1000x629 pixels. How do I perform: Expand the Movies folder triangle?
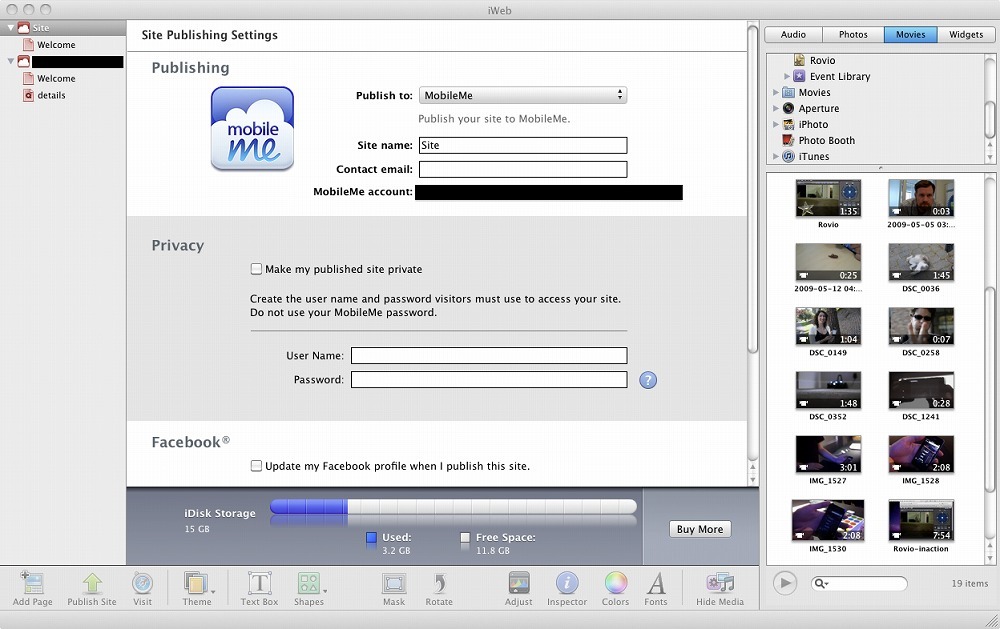(776, 92)
